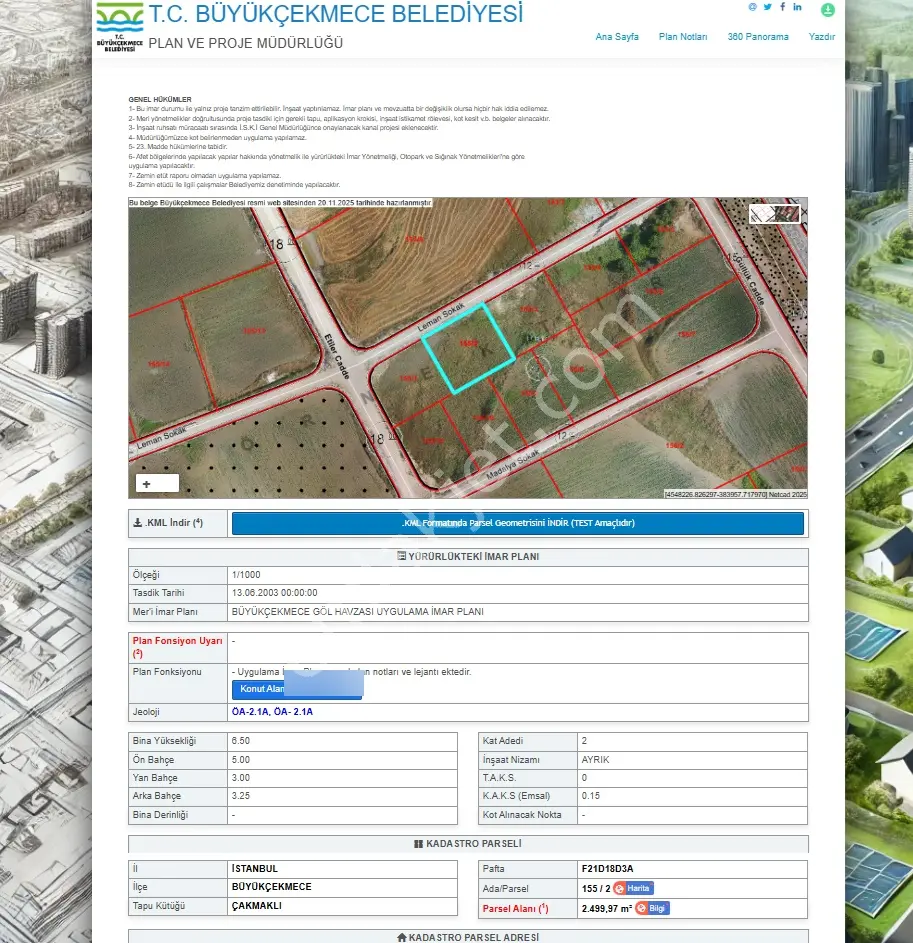
Task: Click the T.A.K.S. label
Action: pyautogui.click(x=499, y=778)
